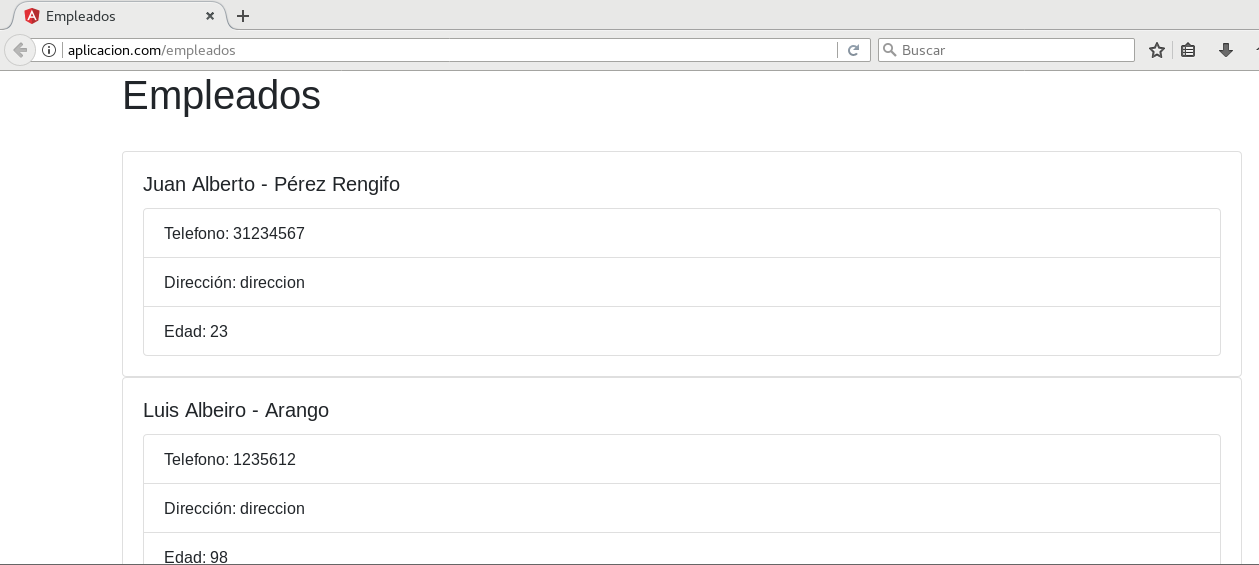Show bookmarks list icon in toolbar

point(1188,50)
